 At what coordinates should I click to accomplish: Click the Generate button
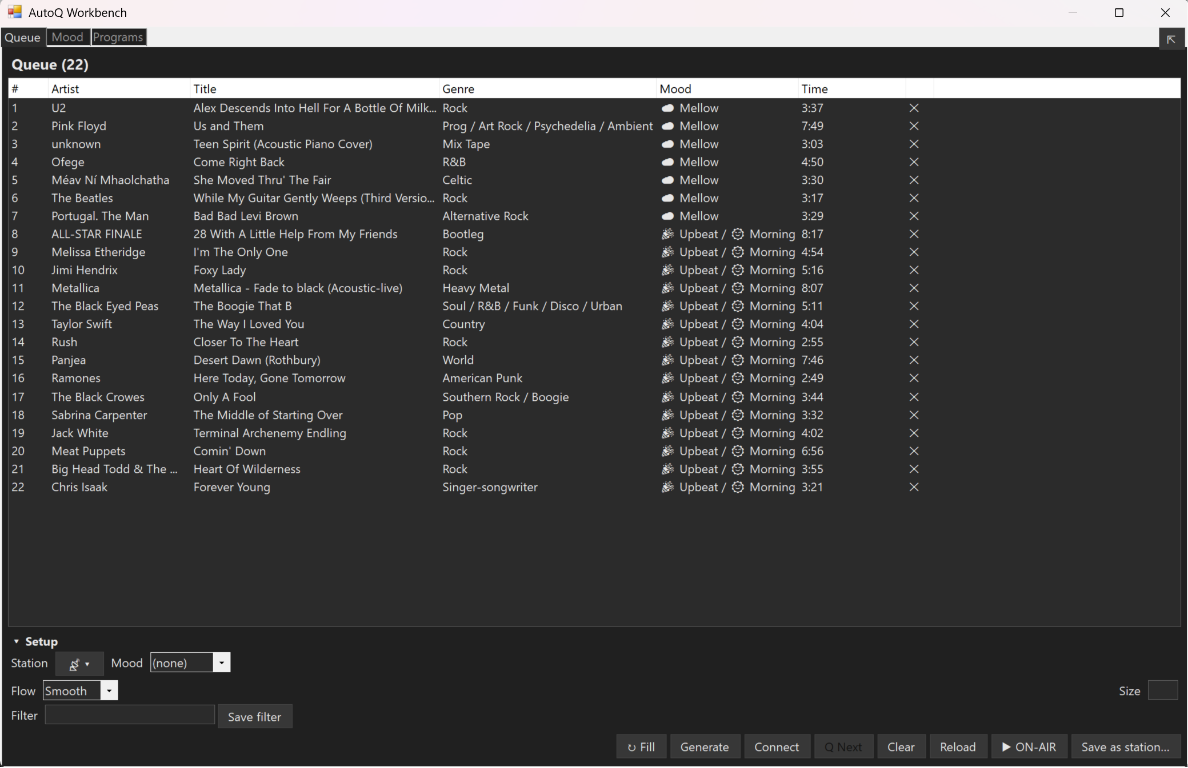pos(705,747)
